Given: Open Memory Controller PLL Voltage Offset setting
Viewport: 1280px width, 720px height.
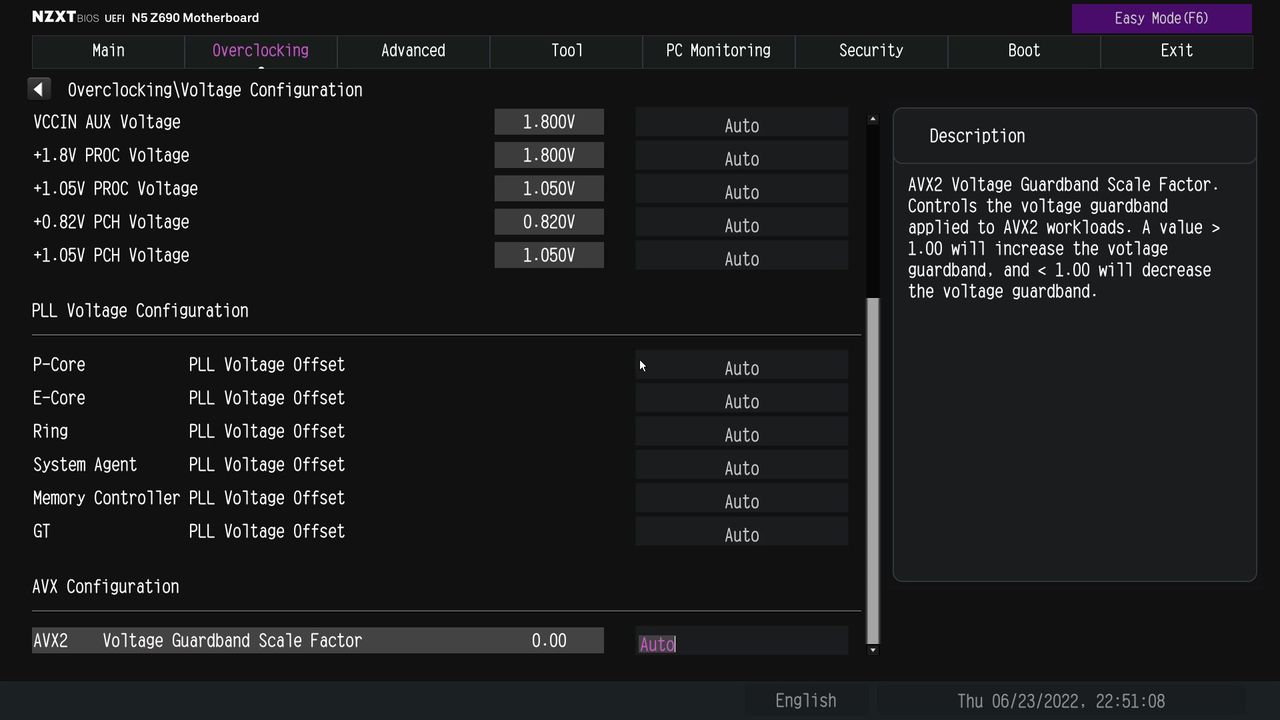Looking at the screenshot, I should [742, 499].
